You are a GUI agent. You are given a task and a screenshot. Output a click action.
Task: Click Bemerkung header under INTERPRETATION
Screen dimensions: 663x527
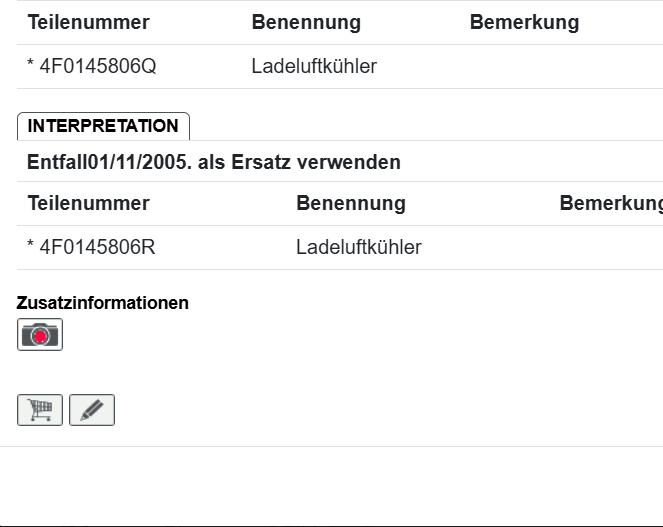[x=610, y=203]
